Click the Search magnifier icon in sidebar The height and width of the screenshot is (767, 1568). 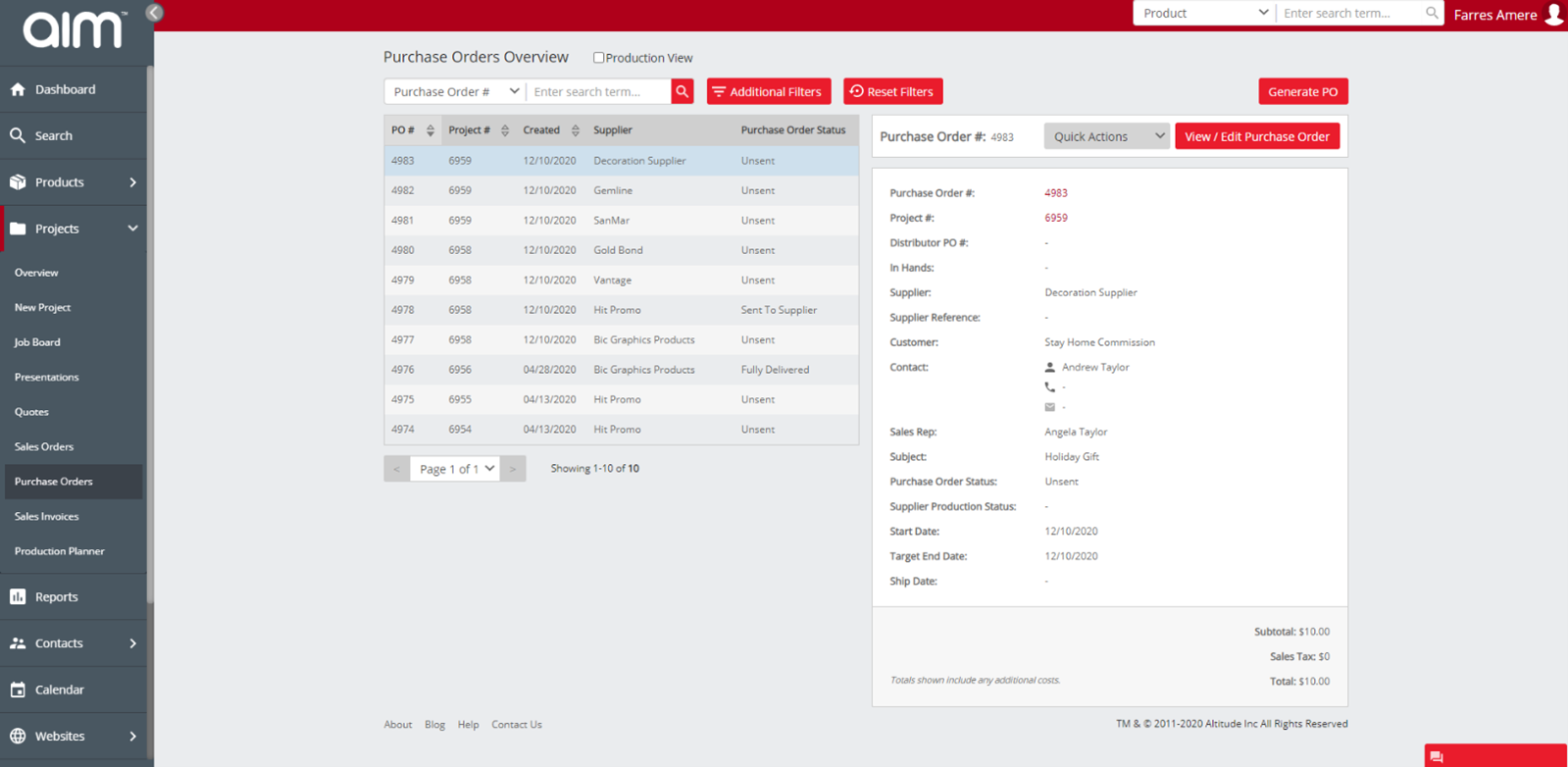pos(18,135)
